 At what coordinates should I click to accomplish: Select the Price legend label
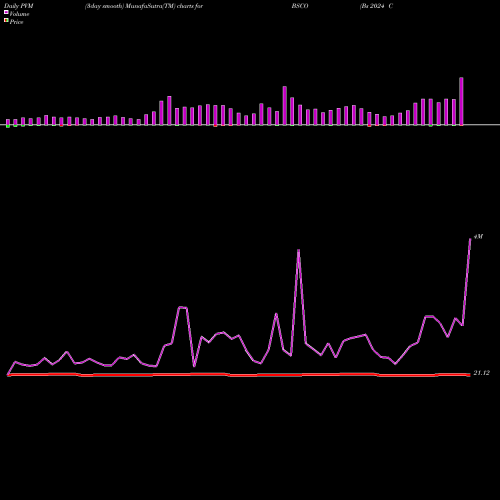16,22
